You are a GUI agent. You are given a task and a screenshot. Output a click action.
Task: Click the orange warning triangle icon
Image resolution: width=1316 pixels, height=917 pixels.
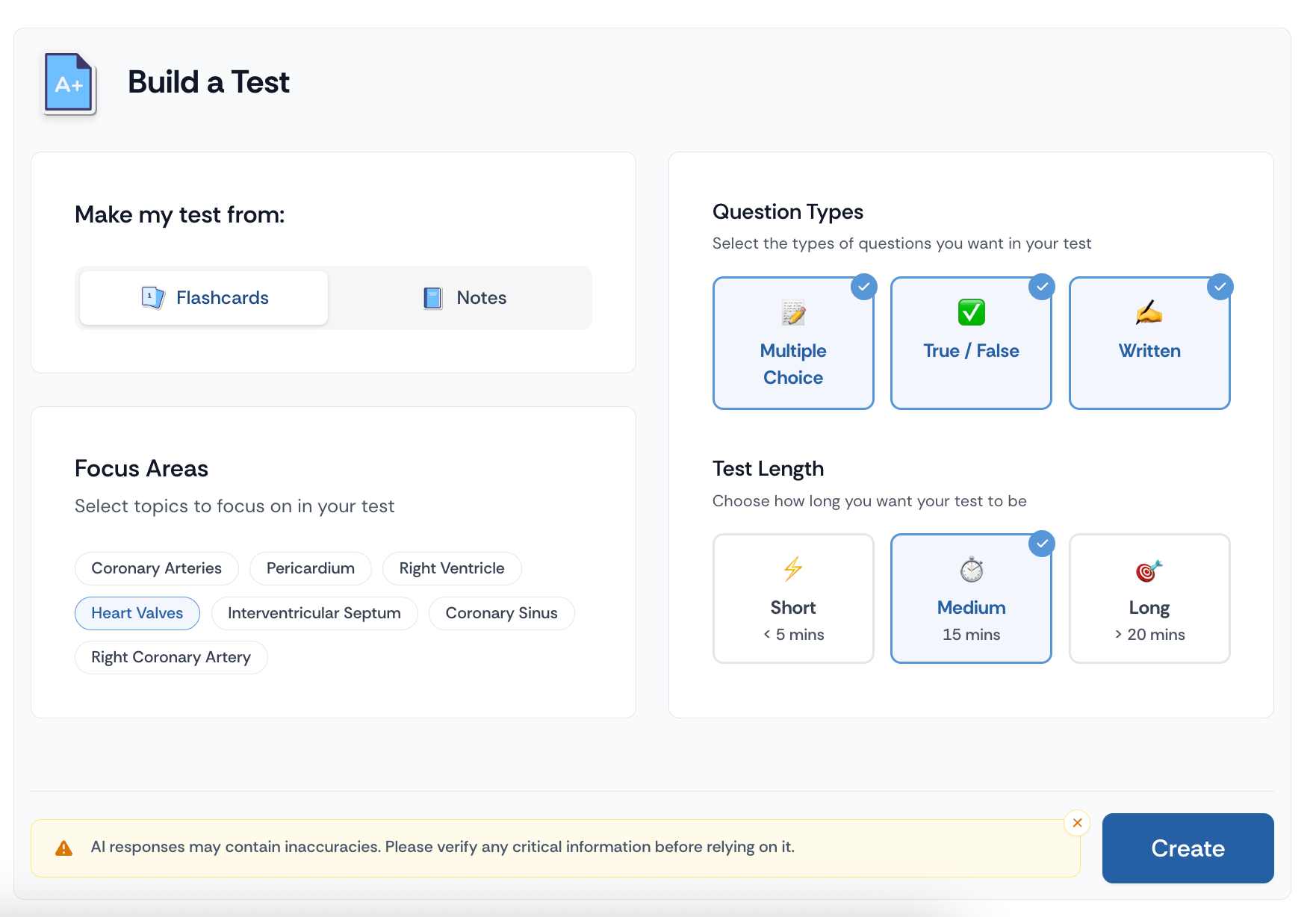[64, 848]
